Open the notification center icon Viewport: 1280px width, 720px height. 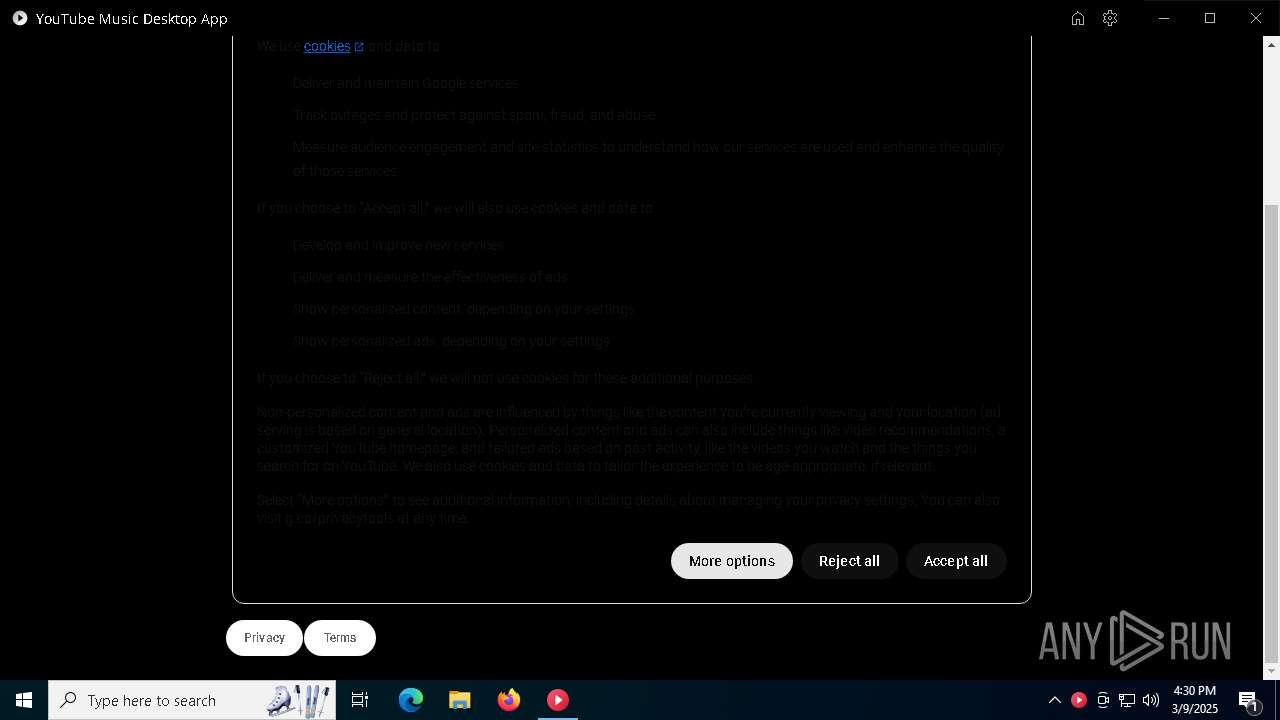click(1248, 700)
